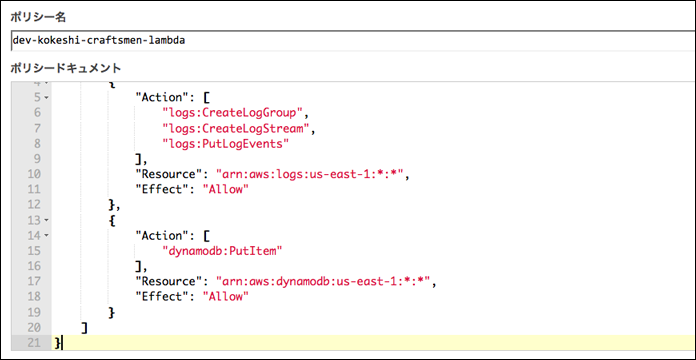Click line number 21 in gutter
Image resolution: width=696 pixels, height=360 pixels.
pyautogui.click(x=33, y=343)
